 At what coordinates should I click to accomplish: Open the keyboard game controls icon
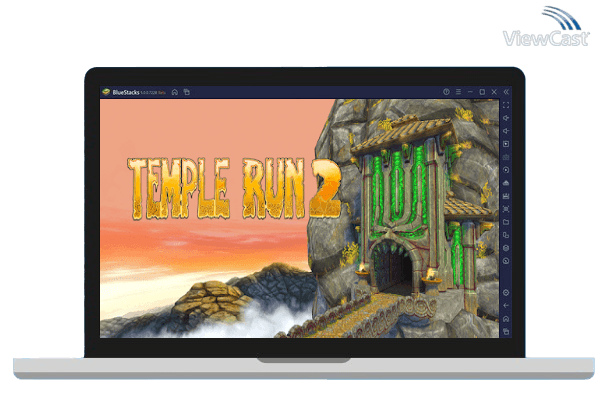(x=506, y=157)
